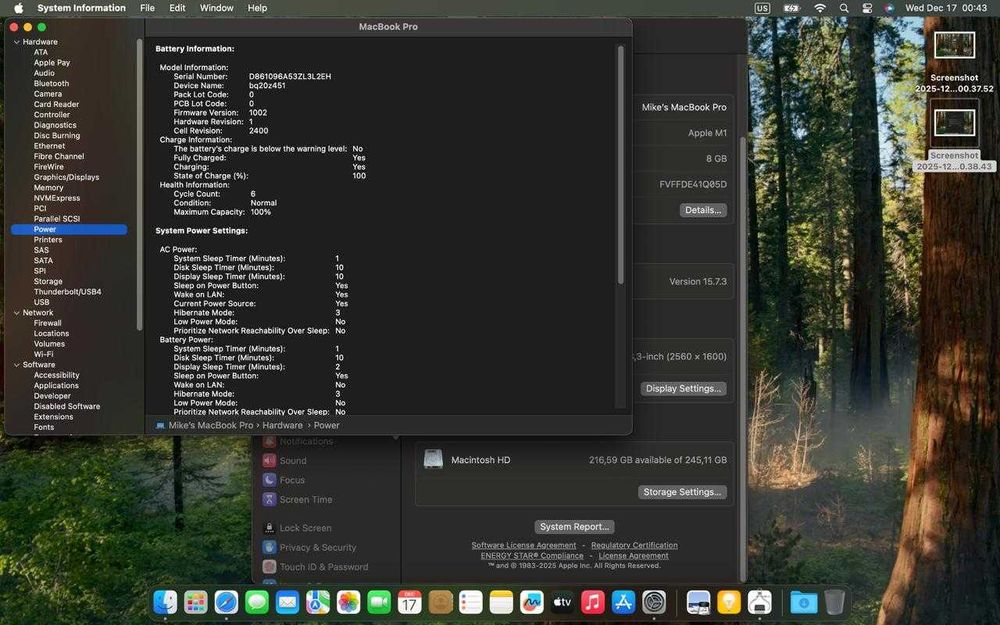This screenshot has height=625, width=1000.
Task: Open Music app in the Dock
Action: tap(593, 602)
